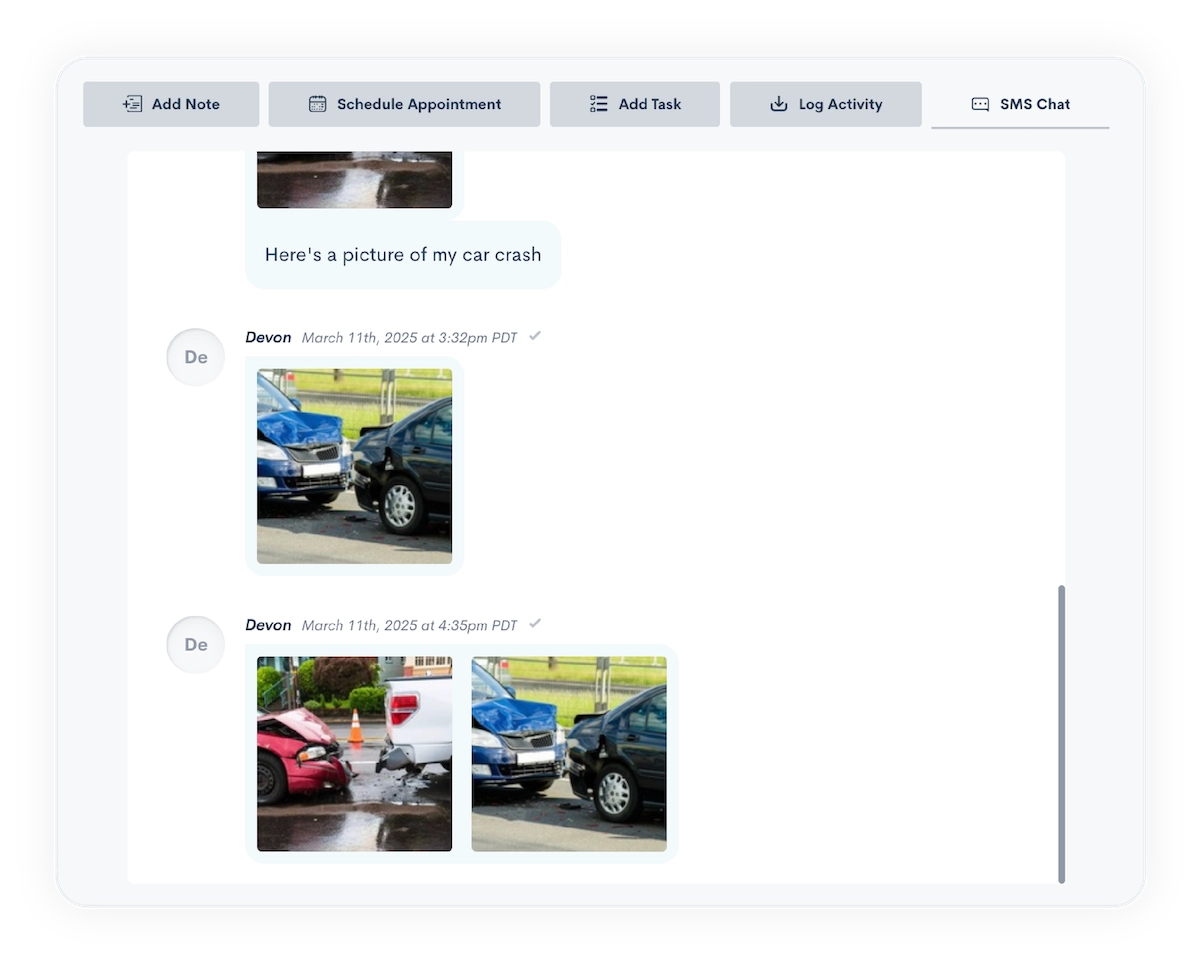This screenshot has width=1200, height=965.
Task: Click the timestamp "March 11th, 2025 at 4:35pm PDT"
Action: 410,626
